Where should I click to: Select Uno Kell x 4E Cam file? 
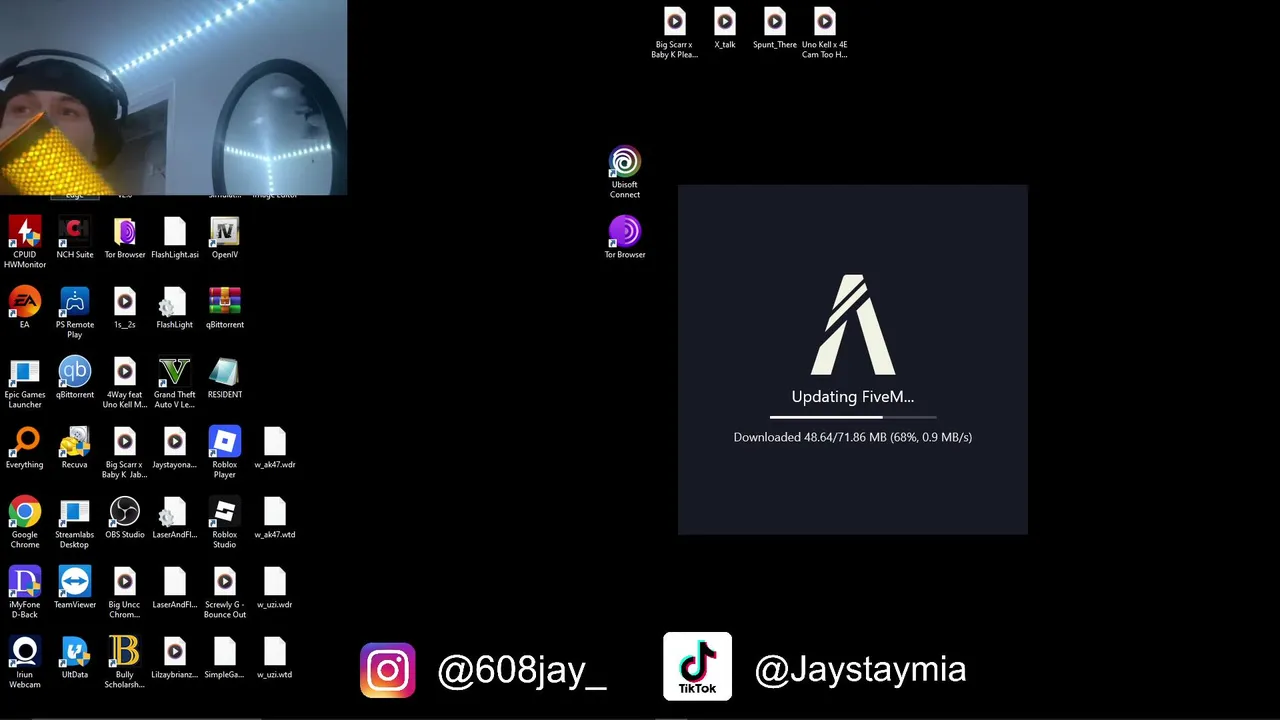pos(825,32)
